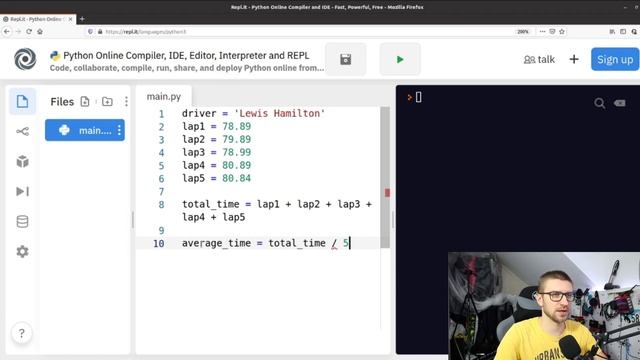This screenshot has width=640, height=360.
Task: Select main.py in file list
Action: click(85, 130)
